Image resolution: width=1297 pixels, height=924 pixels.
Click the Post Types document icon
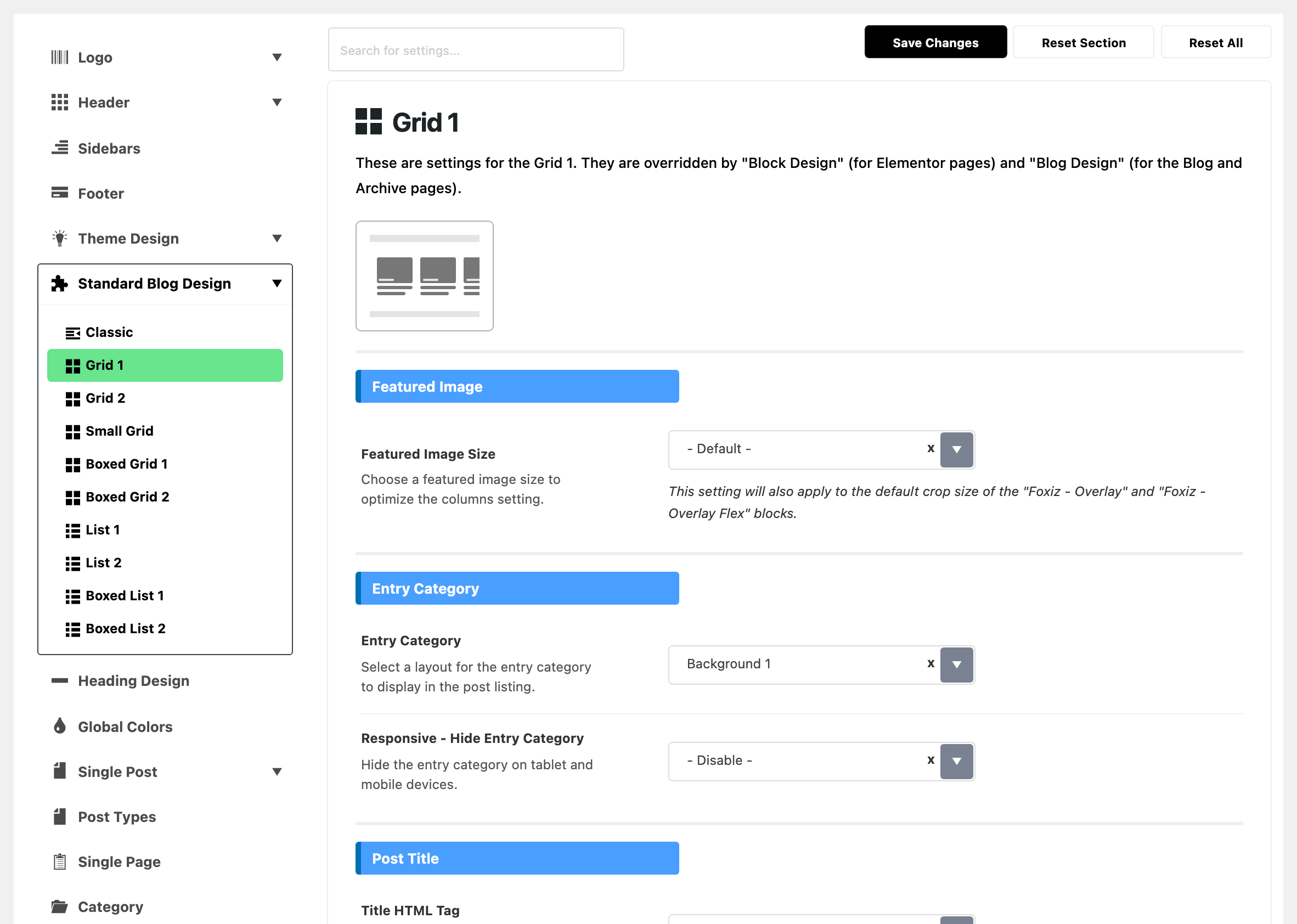(60, 816)
